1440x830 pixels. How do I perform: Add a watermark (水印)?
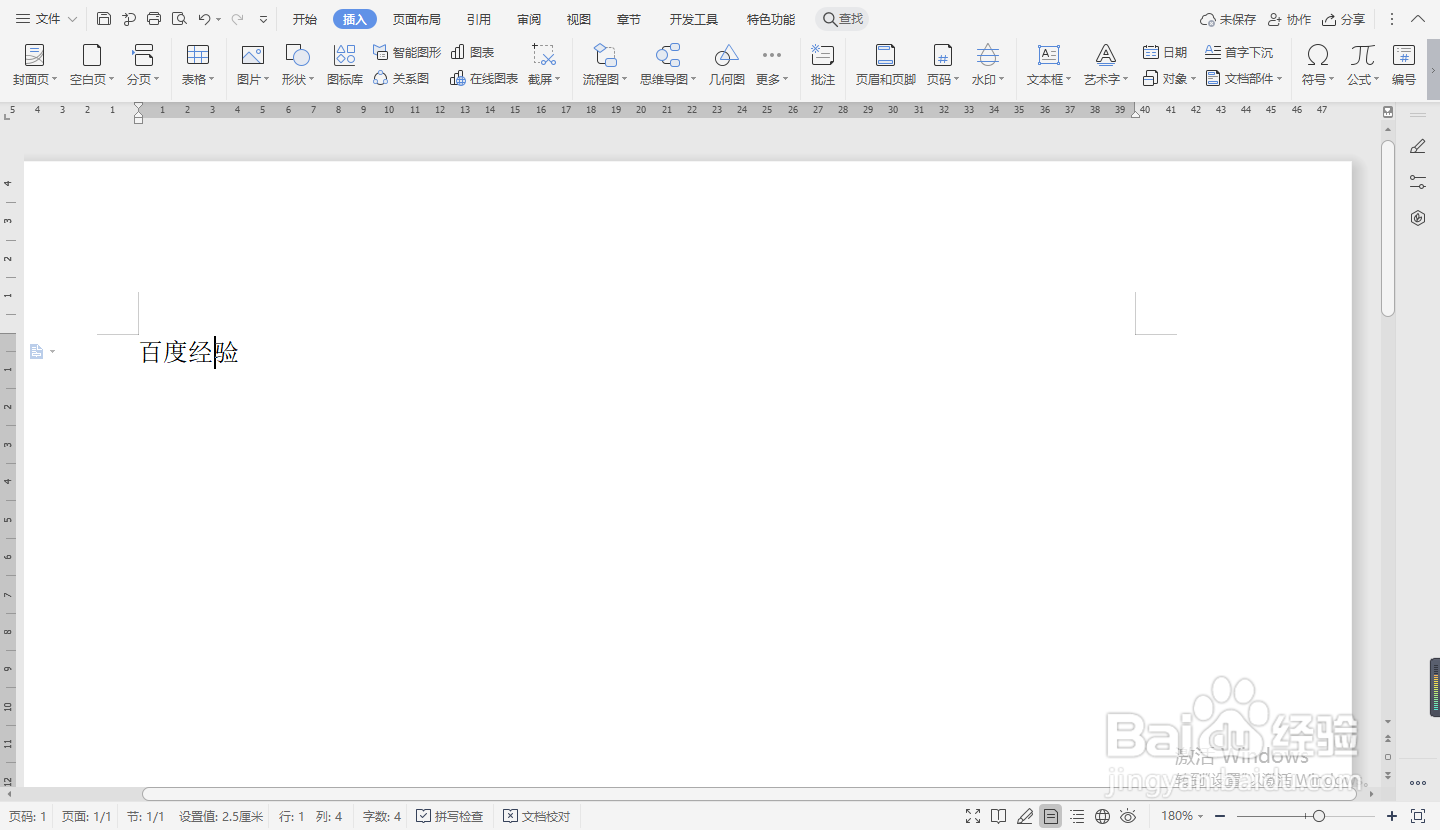tap(988, 65)
